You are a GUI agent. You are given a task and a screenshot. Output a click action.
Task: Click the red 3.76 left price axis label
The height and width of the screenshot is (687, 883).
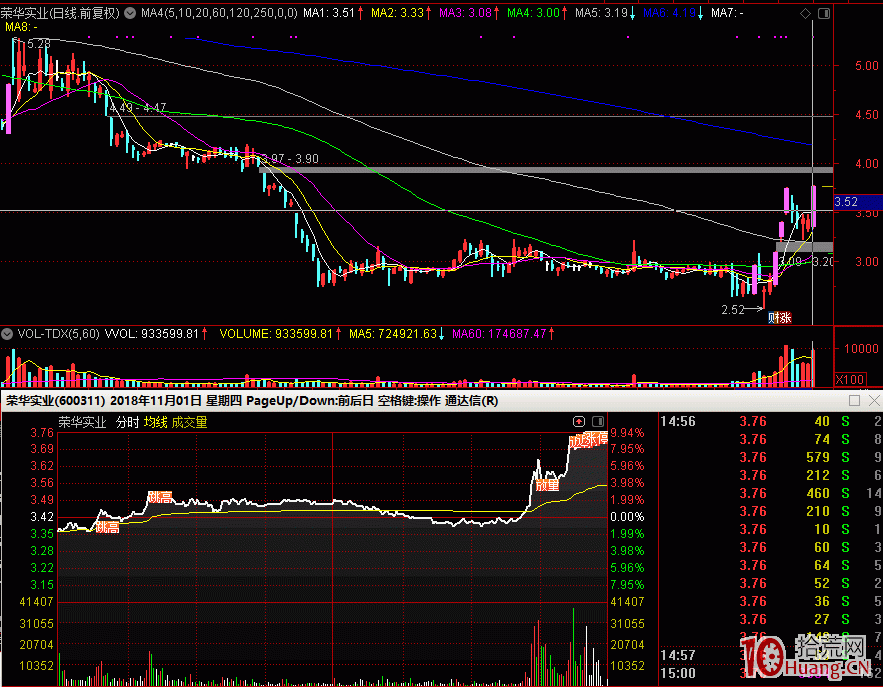click(x=42, y=432)
